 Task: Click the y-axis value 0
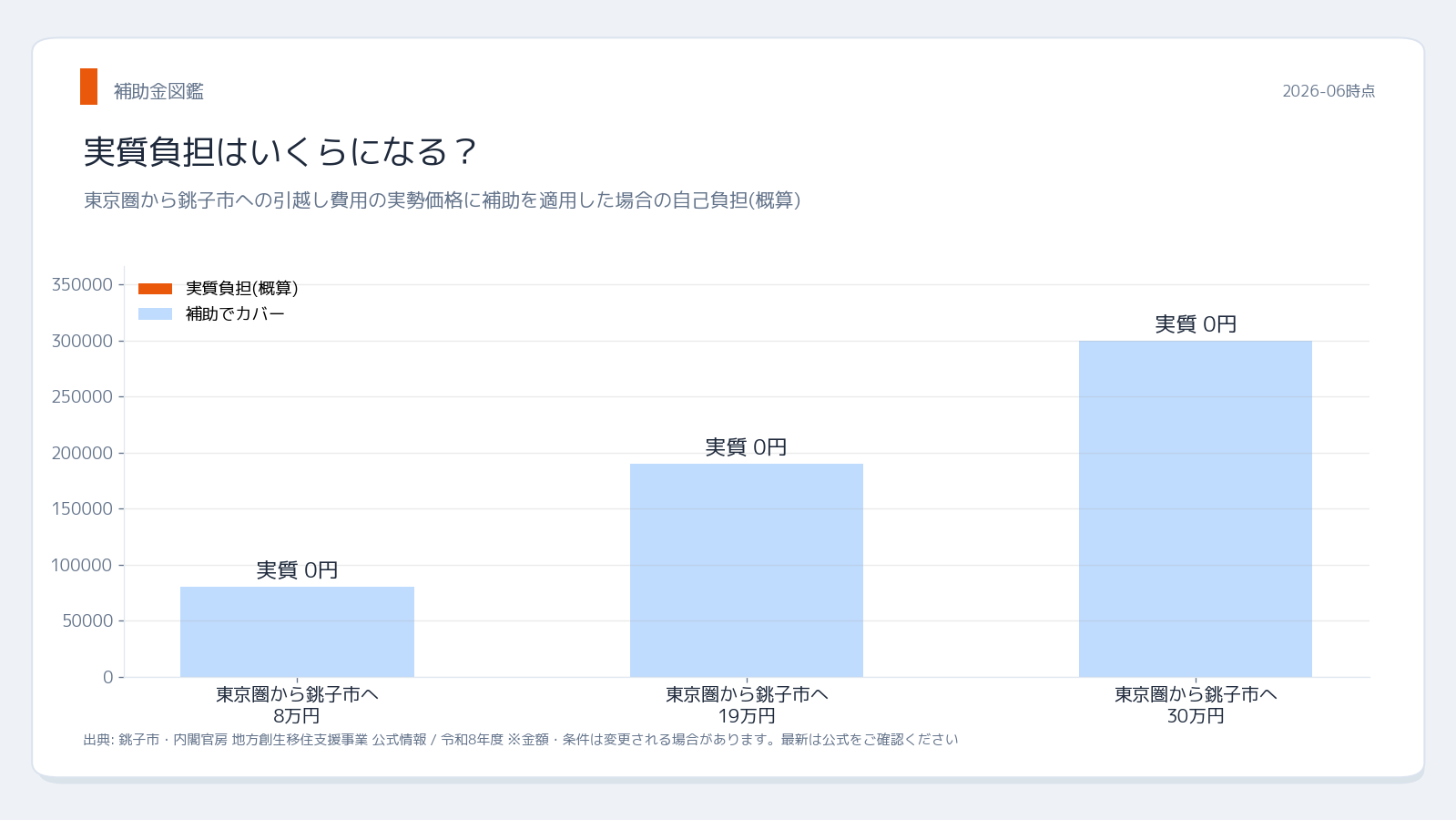coord(108,677)
